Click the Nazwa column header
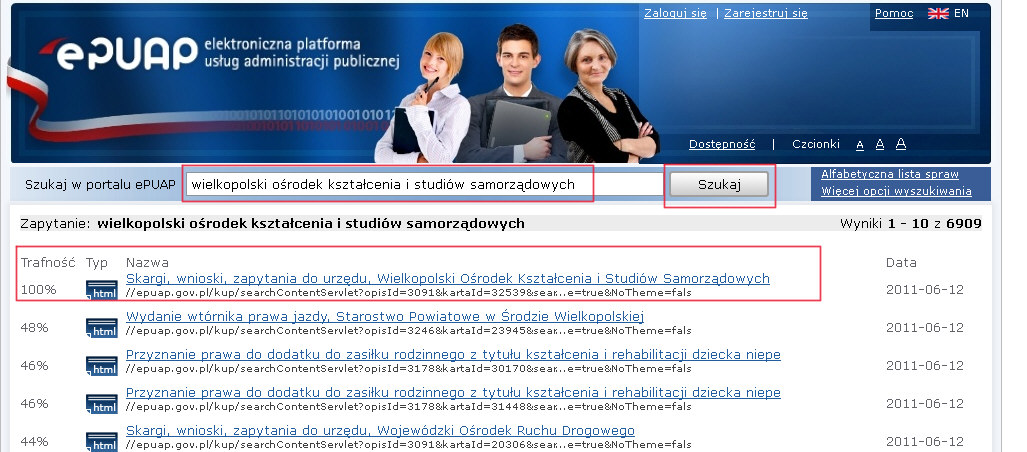The image size is (1027, 452). pyautogui.click(x=147, y=263)
